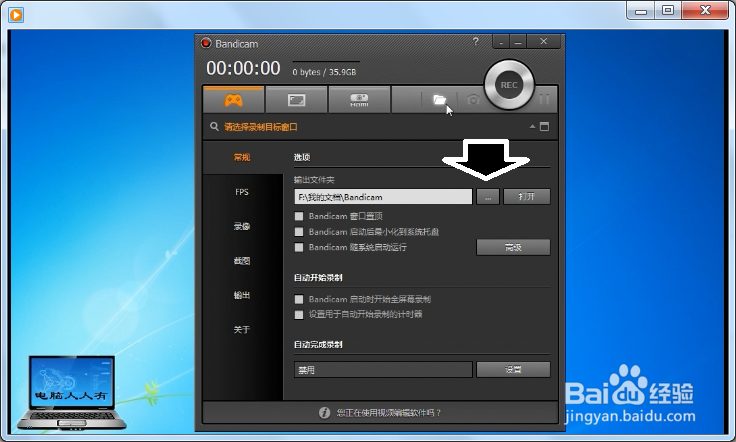This screenshot has width=736, height=442.
Task: Click the window mode square icon
Action: [x=544, y=127]
